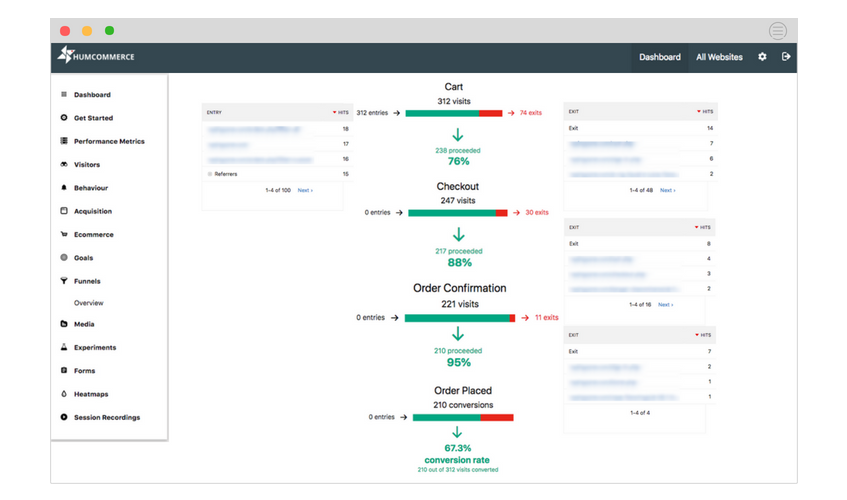847x500 pixels.
Task: Click the Order Confirmation progress bar
Action: tap(460, 318)
